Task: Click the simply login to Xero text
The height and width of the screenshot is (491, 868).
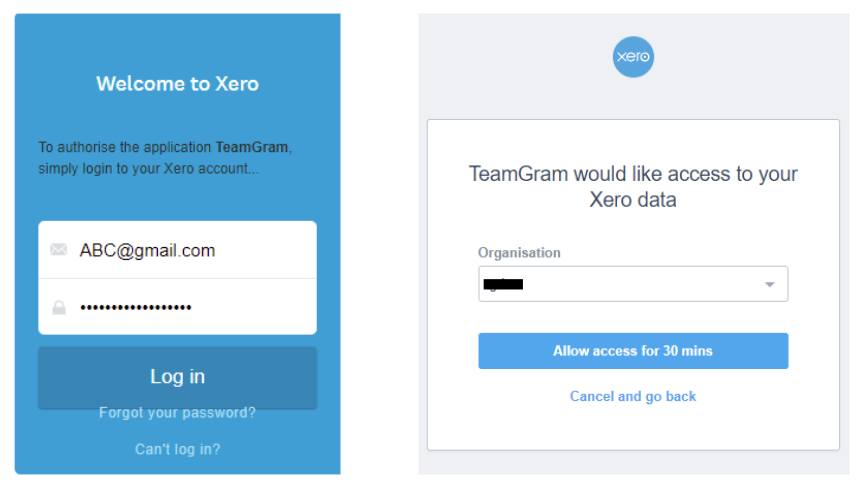Action: click(148, 169)
